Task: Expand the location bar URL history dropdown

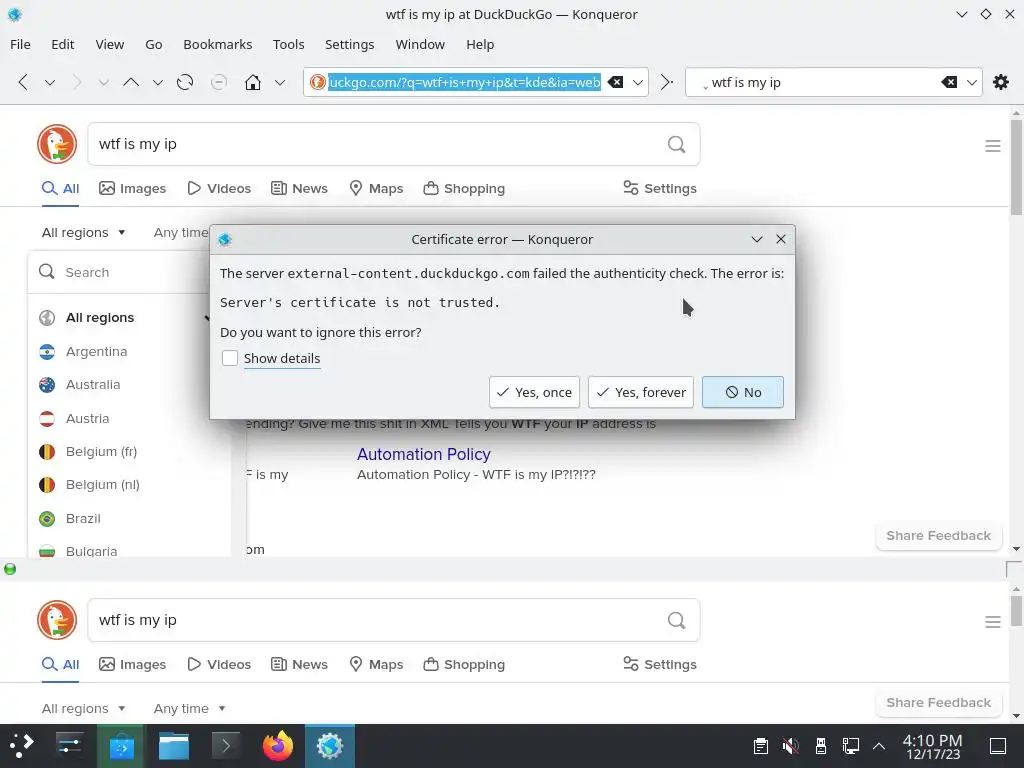Action: coord(638,82)
